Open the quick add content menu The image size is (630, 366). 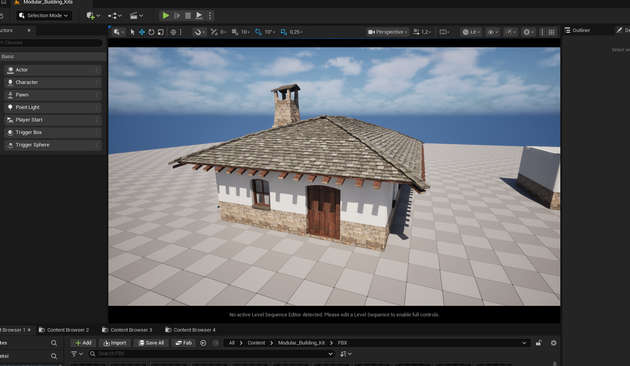(93, 16)
